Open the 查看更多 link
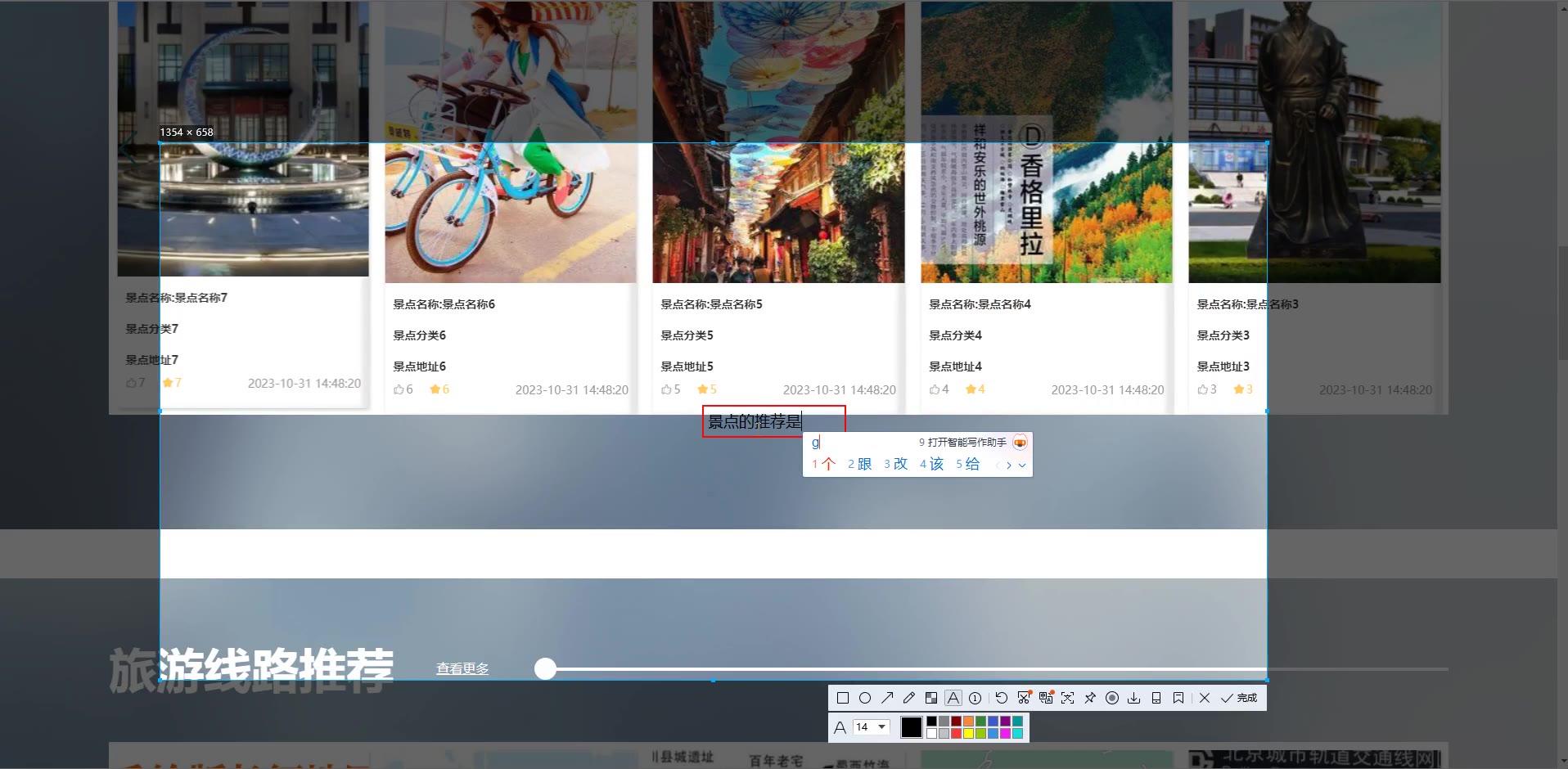 click(x=462, y=668)
